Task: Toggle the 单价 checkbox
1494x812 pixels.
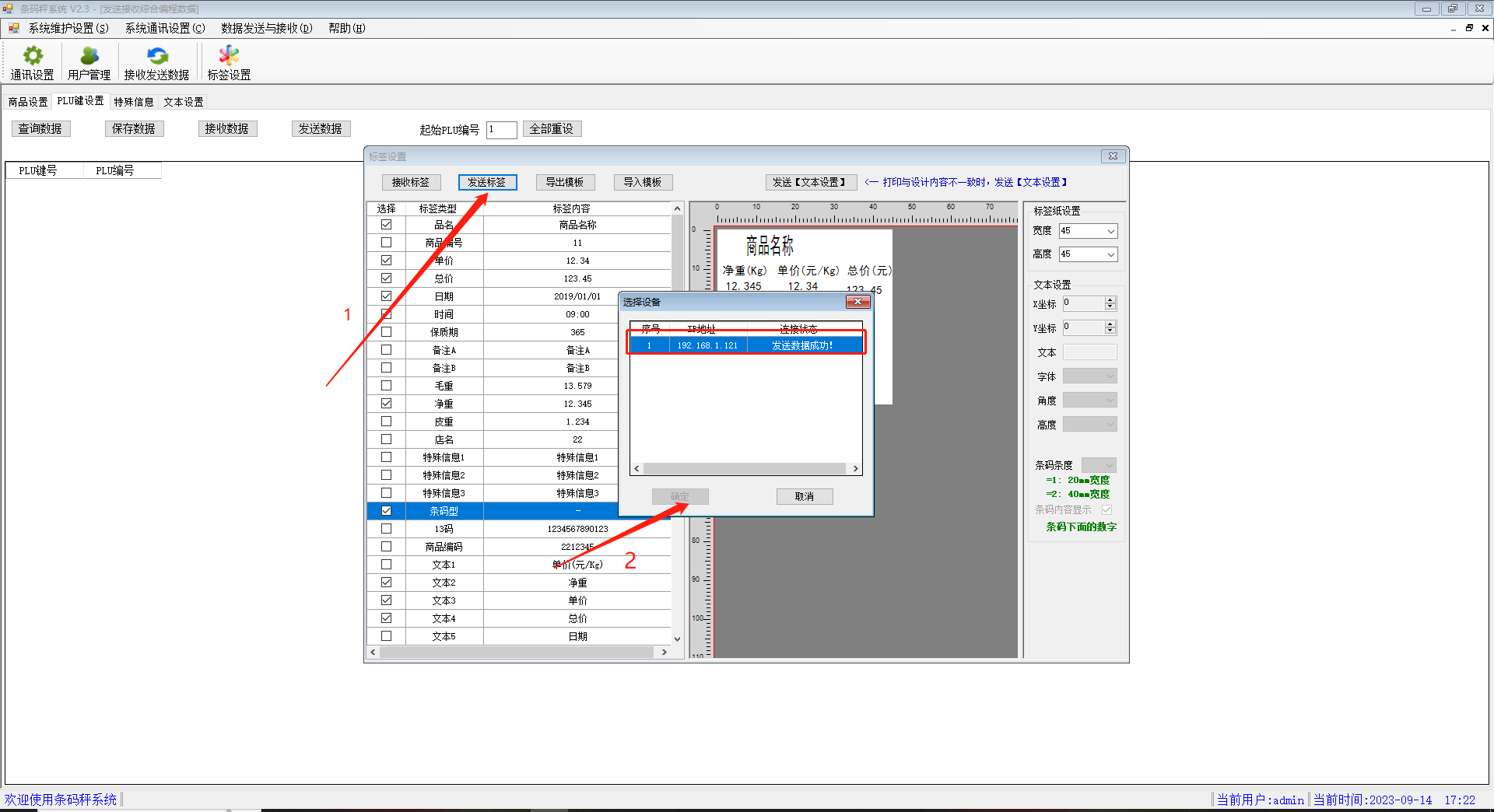Action: [x=386, y=261]
